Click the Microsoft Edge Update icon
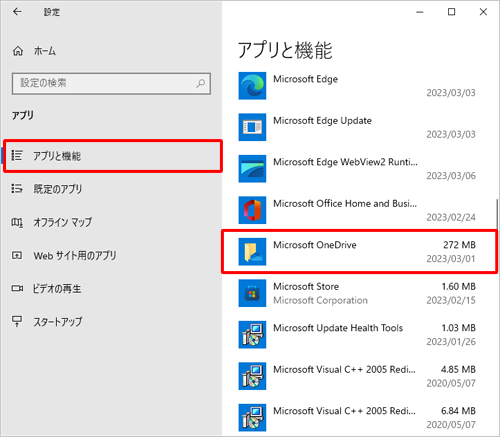Screen dimensions: 500x437 pos(252,127)
